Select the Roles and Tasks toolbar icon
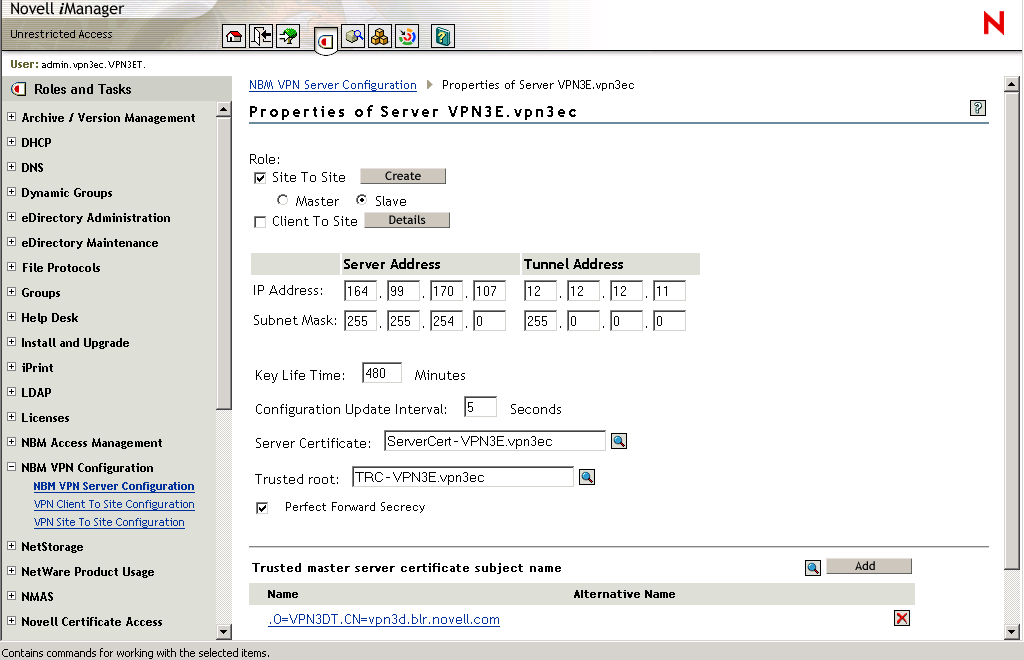This screenshot has width=1024, height=660. point(326,41)
